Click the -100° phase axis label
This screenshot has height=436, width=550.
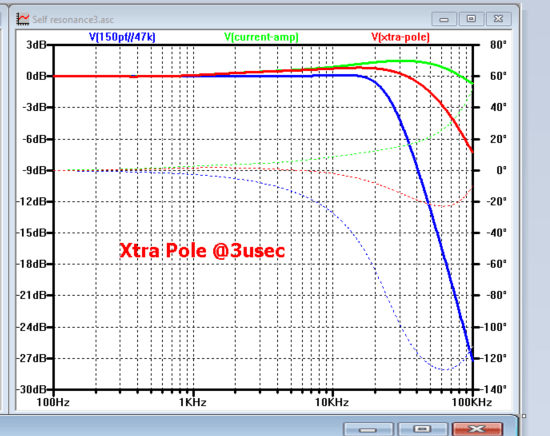pyautogui.click(x=494, y=327)
